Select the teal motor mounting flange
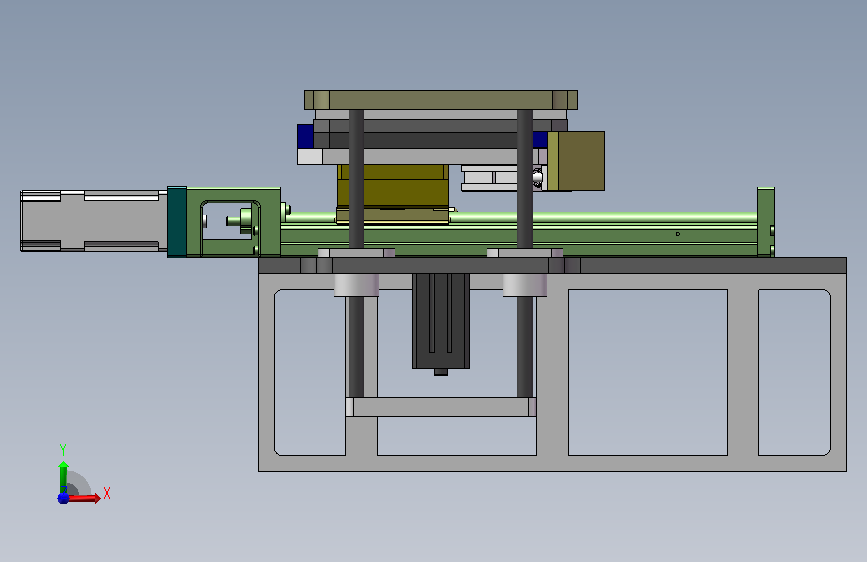 (x=177, y=221)
